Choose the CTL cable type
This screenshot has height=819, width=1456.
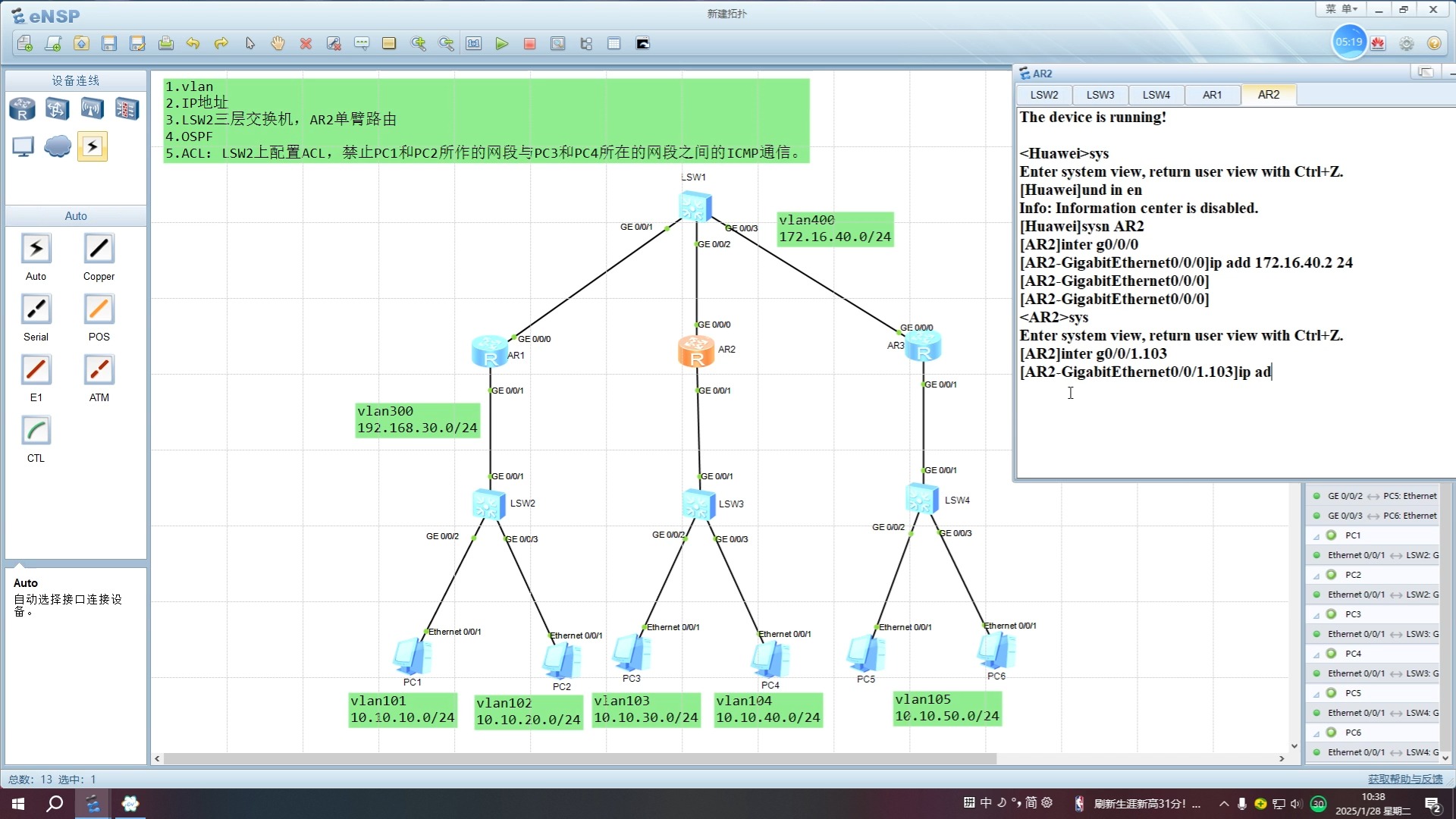click(36, 431)
